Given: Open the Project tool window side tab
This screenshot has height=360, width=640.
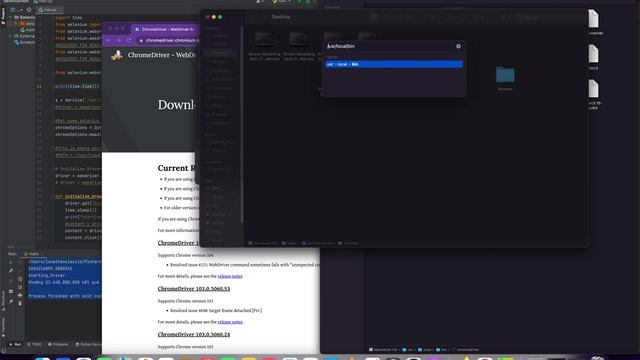Looking at the screenshot, I should [x=3, y=16].
